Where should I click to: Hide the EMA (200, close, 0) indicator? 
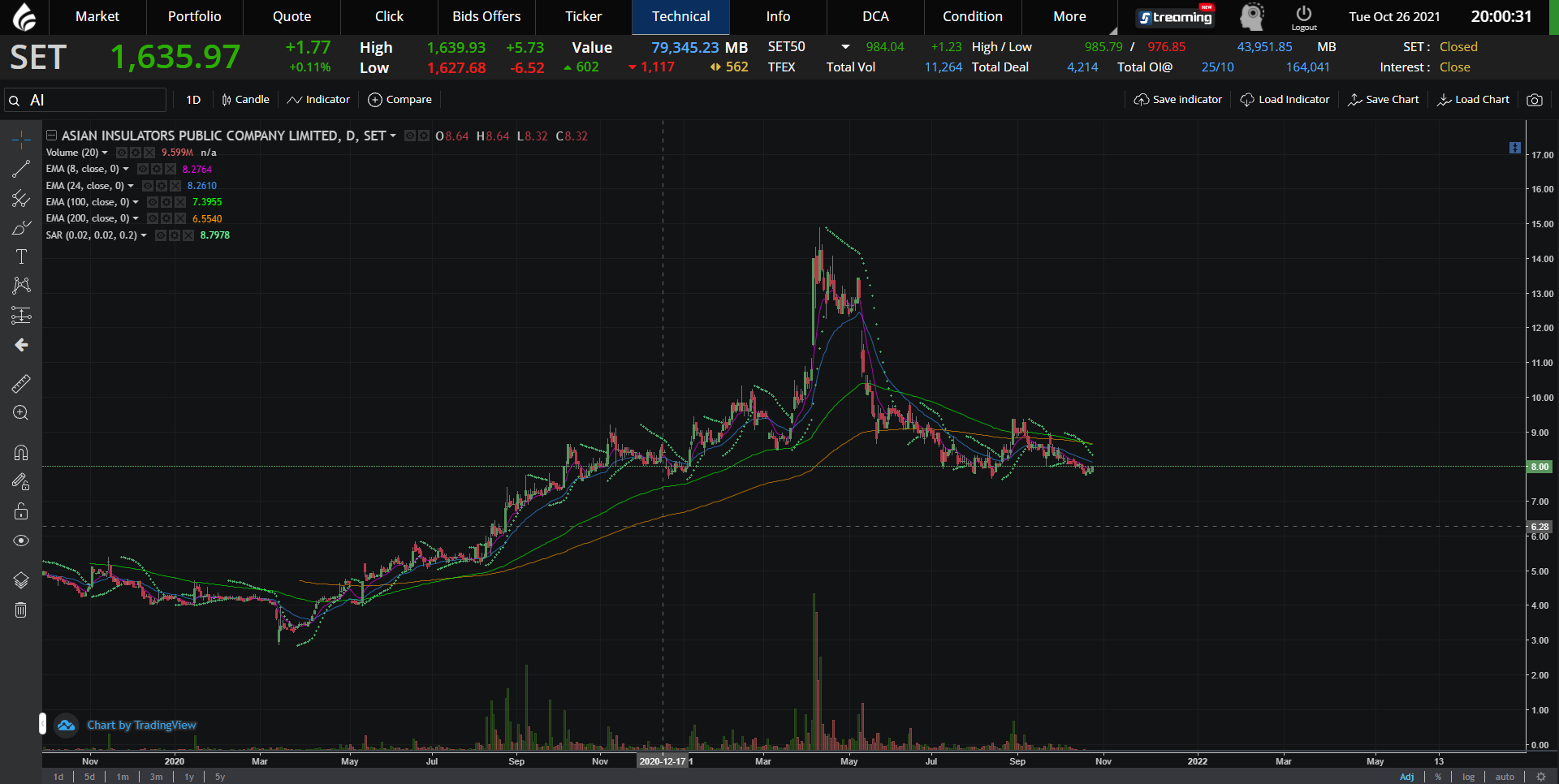[x=153, y=218]
